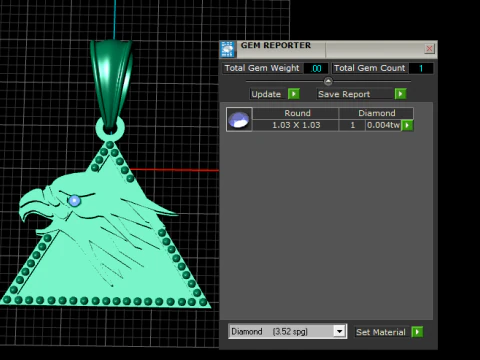The image size is (480, 360).
Task: Close the Gem Reporter panel
Action: [429, 49]
